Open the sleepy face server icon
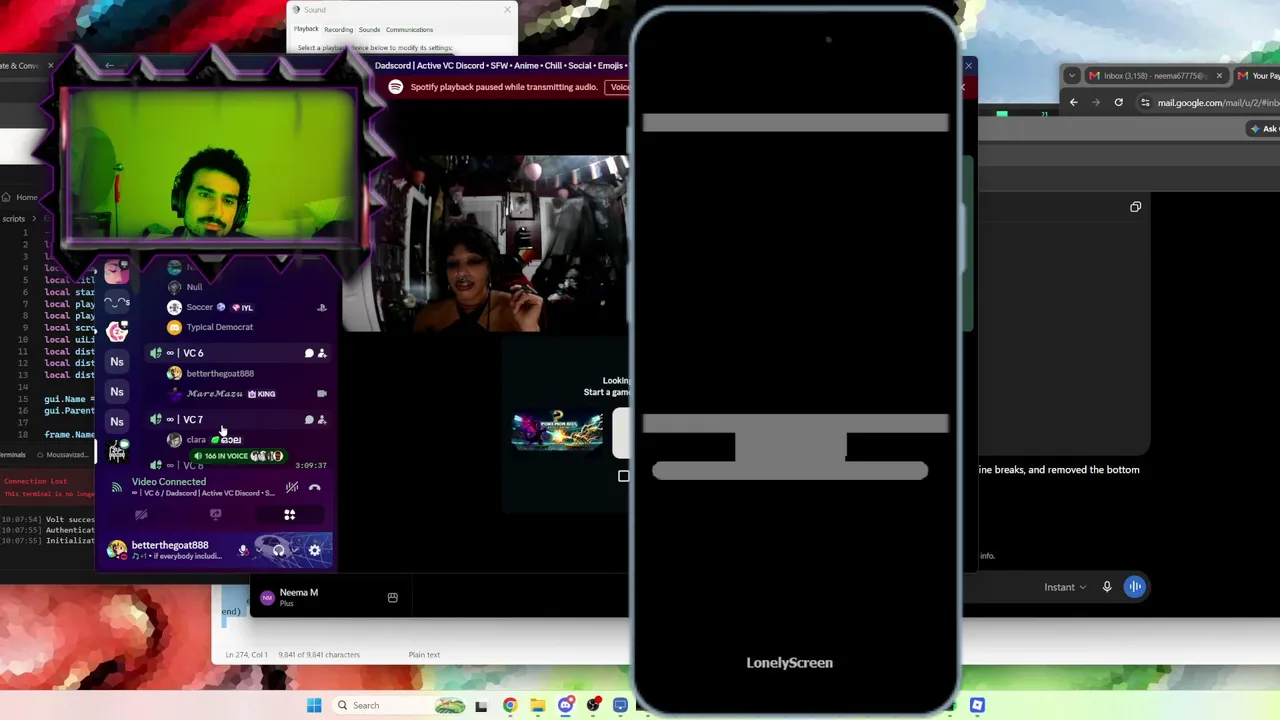This screenshot has height=720, width=1280. click(x=117, y=301)
